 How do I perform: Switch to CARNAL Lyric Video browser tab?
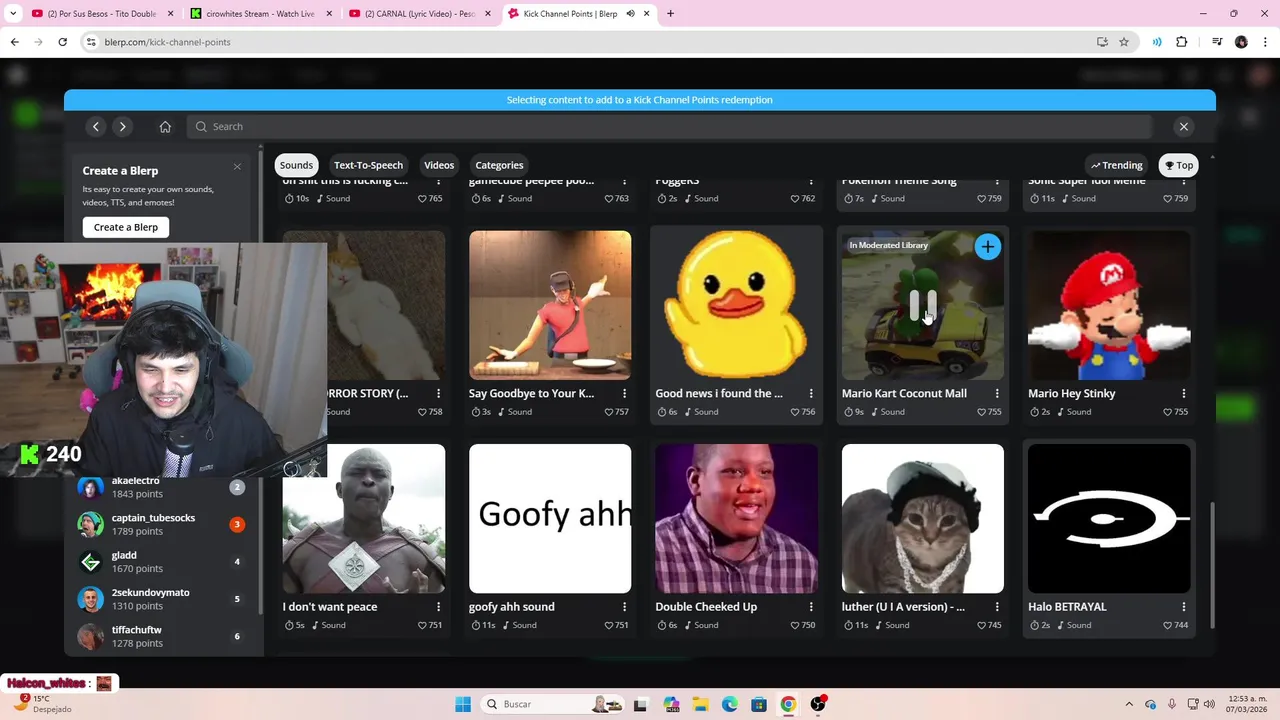click(x=418, y=14)
